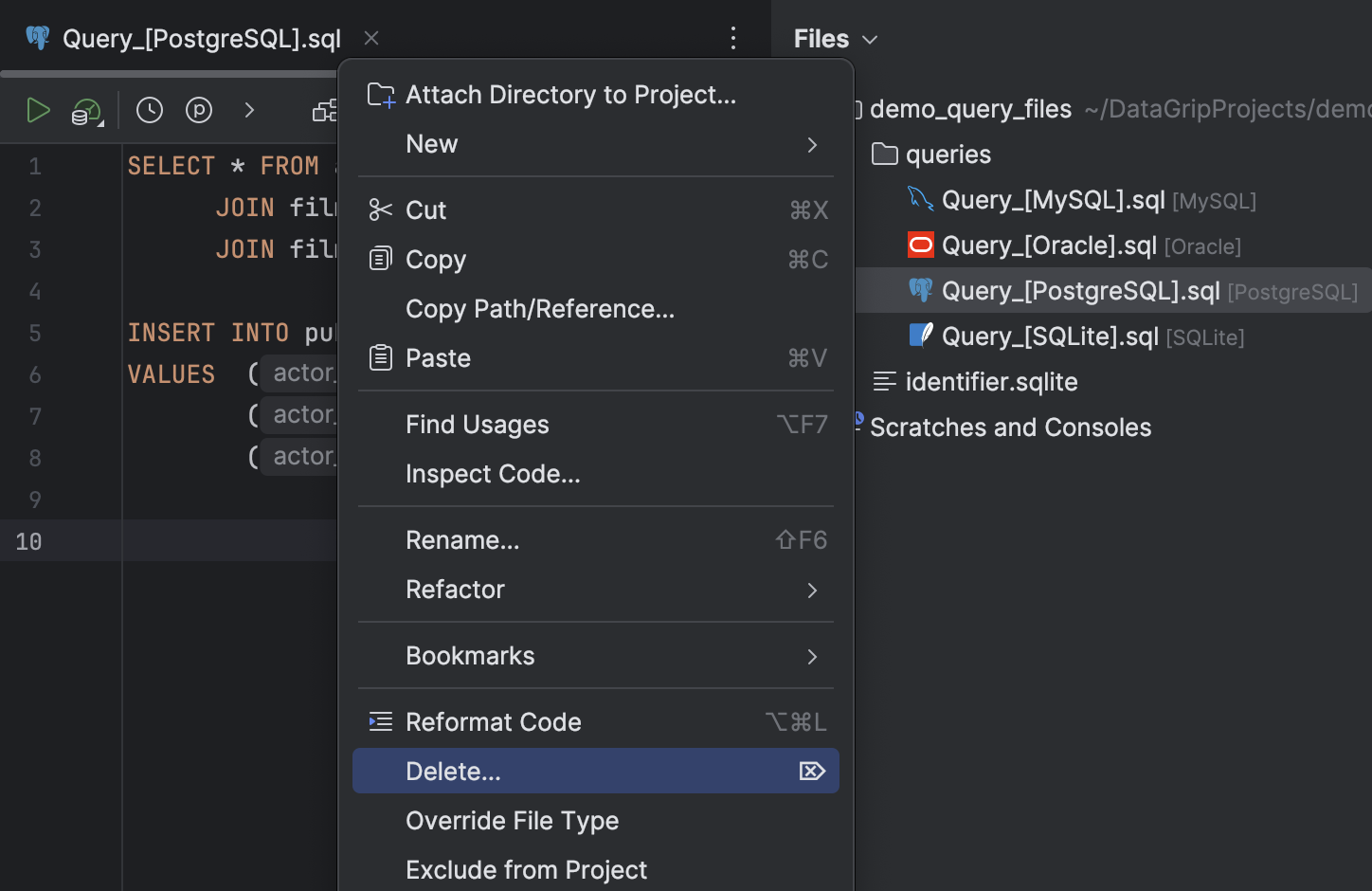Choose Paste from the context menu
Screen dimensions: 1372x891
coord(596,358)
